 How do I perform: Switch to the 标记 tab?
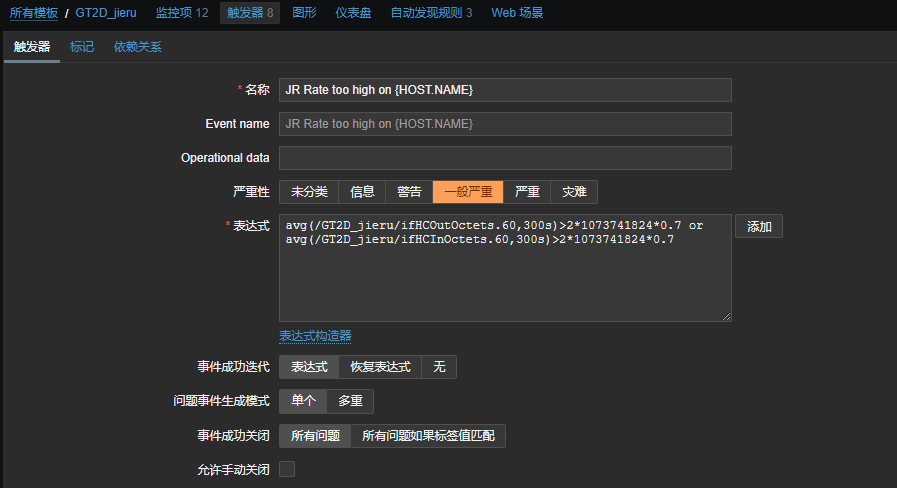pyautogui.click(x=82, y=47)
